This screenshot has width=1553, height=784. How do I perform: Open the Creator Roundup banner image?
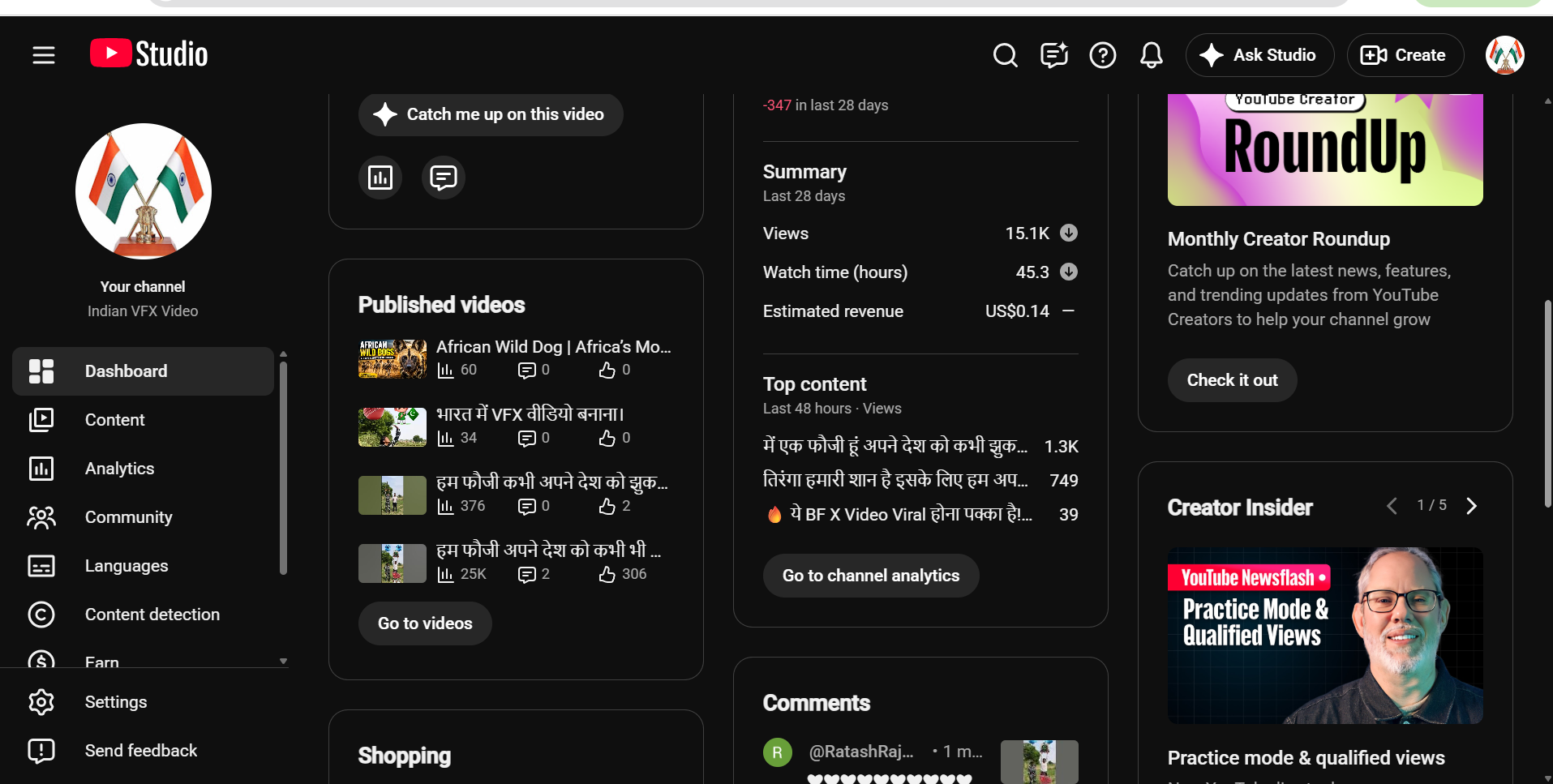pyautogui.click(x=1325, y=150)
